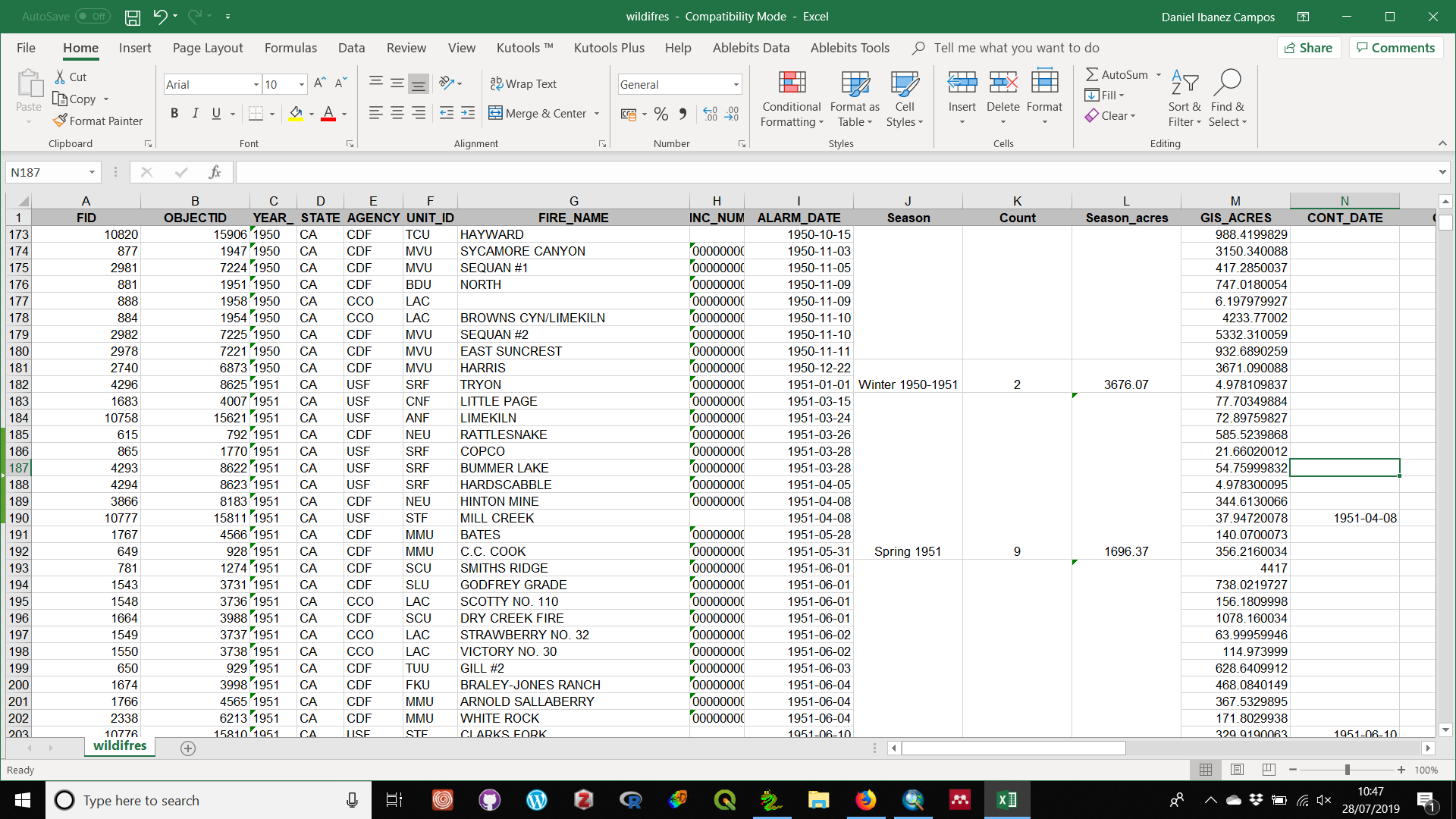Click the add new sheet plus icon
The image size is (1456, 819).
pos(188,748)
